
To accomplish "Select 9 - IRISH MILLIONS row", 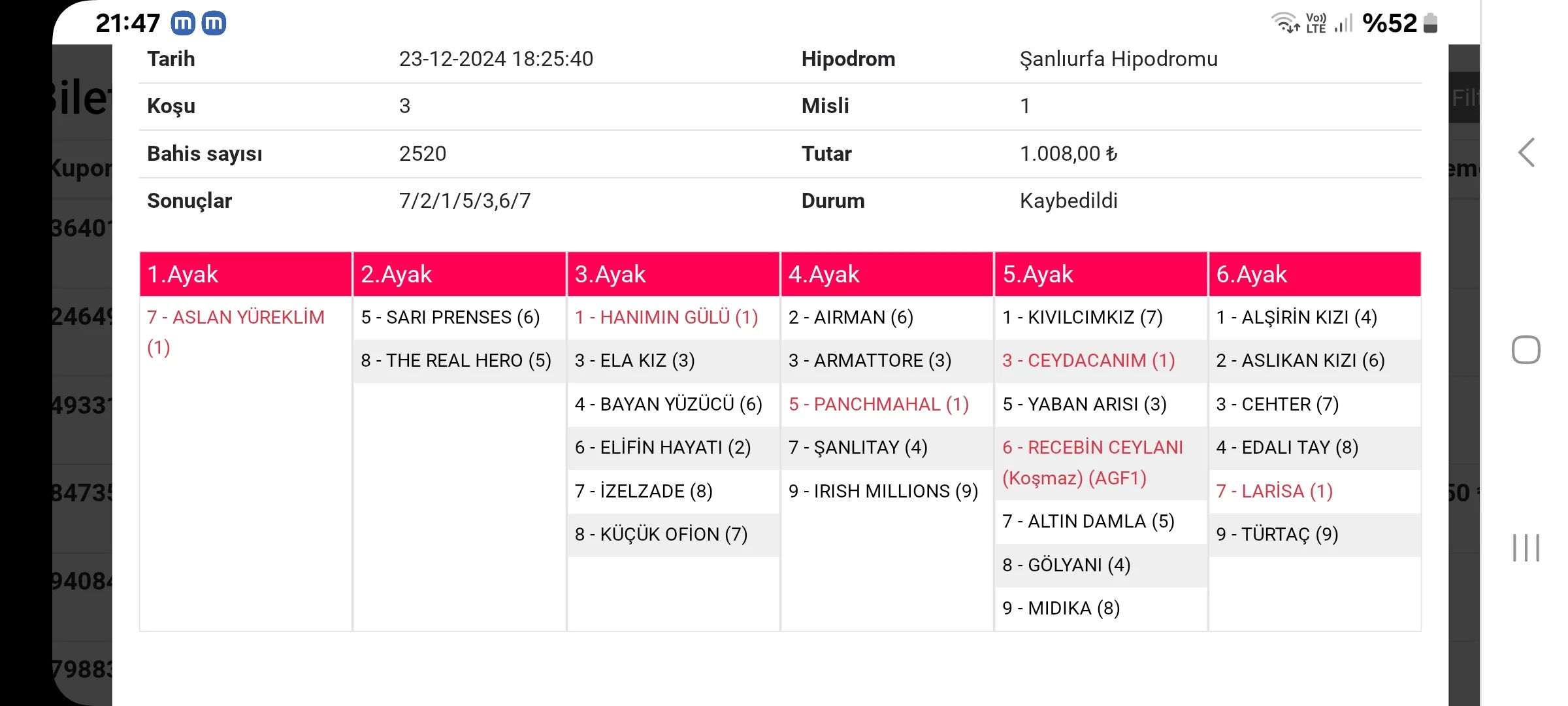I will [883, 492].
